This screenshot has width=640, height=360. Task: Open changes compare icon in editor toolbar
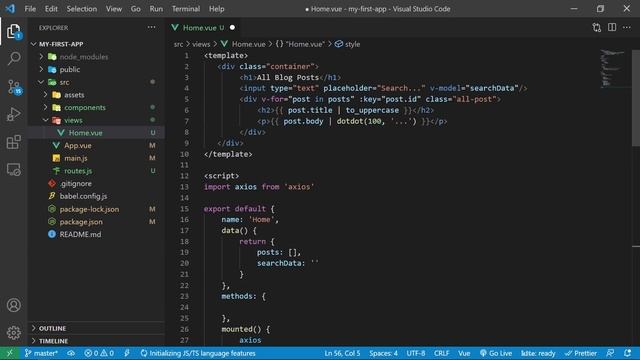pyautogui.click(x=596, y=27)
